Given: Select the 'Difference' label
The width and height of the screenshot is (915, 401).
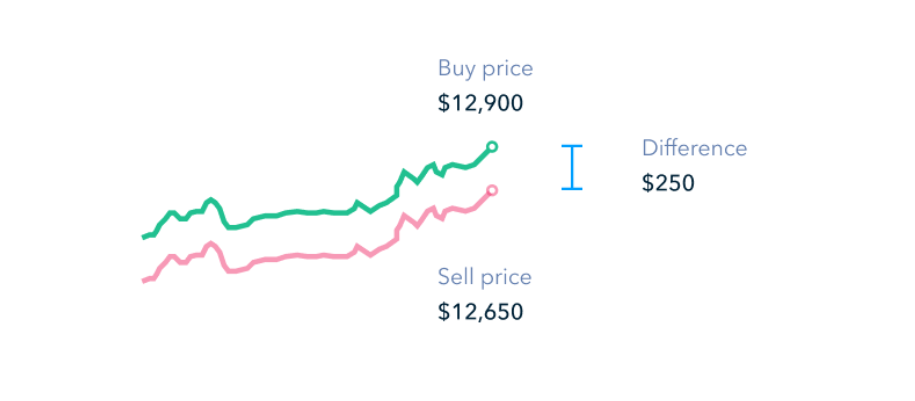Looking at the screenshot, I should (x=694, y=148).
